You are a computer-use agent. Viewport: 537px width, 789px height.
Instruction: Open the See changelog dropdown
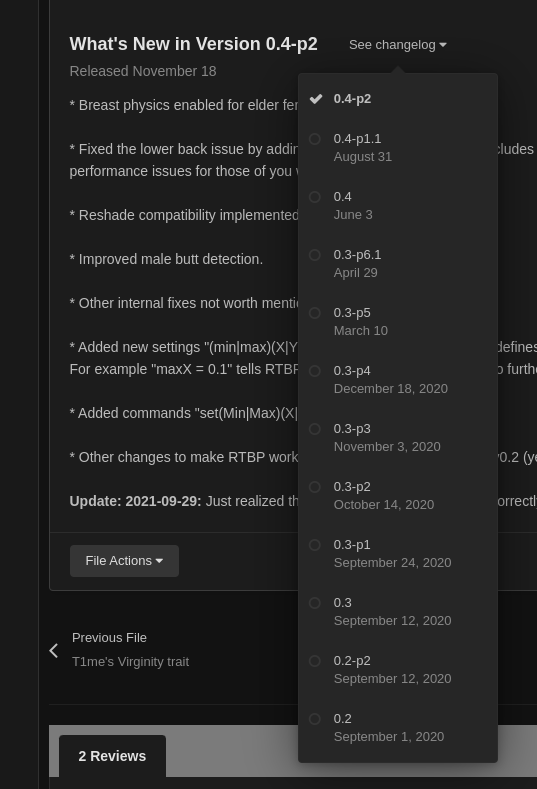(398, 45)
